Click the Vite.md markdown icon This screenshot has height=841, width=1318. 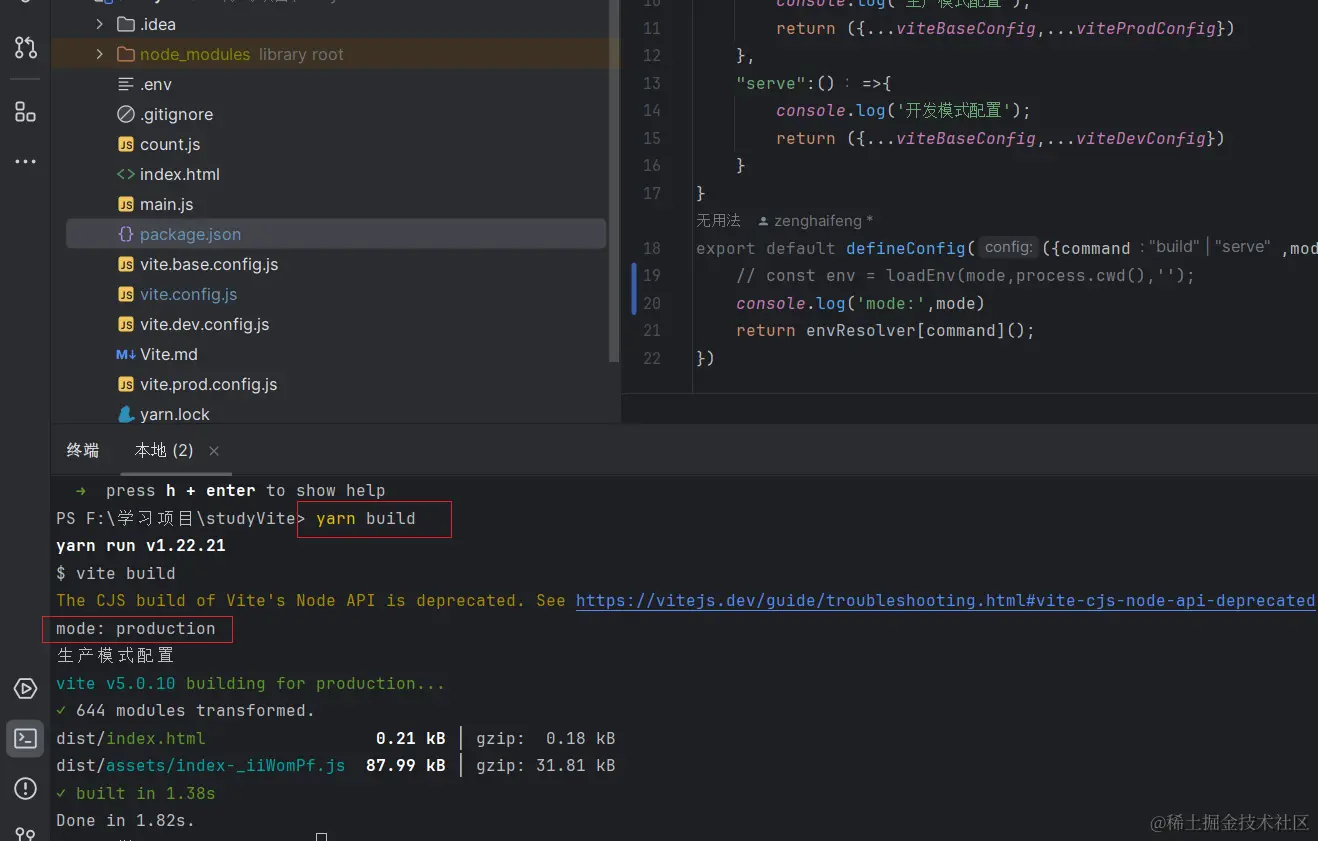126,354
